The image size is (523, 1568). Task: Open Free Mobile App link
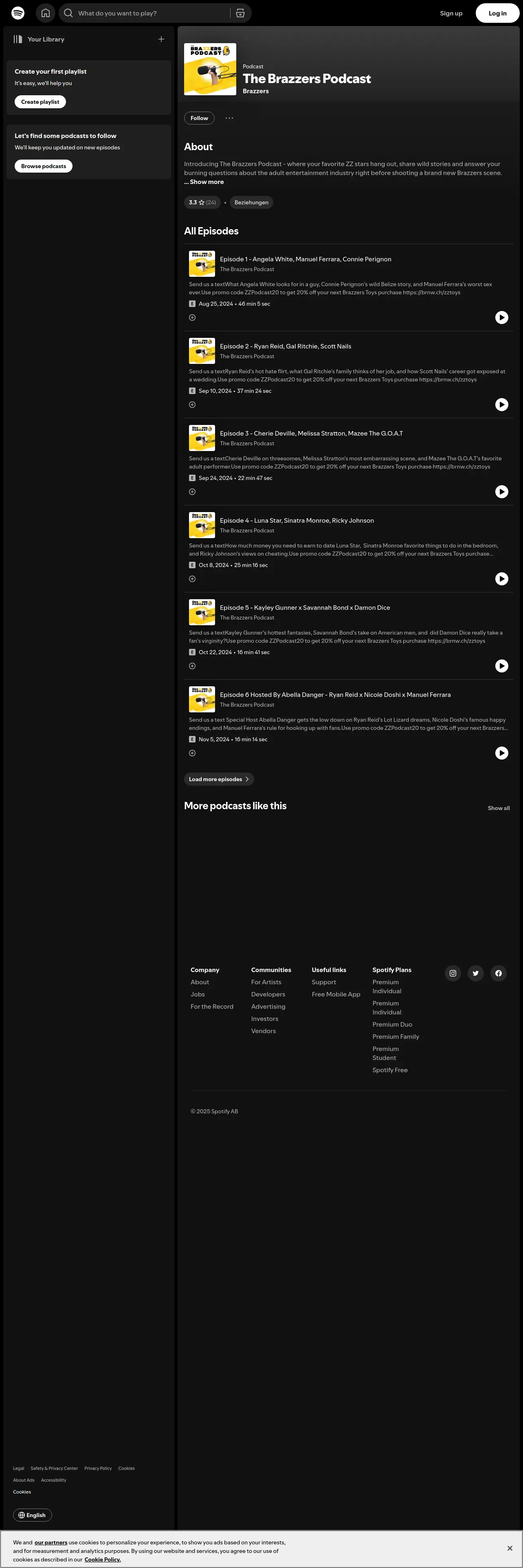point(336,994)
